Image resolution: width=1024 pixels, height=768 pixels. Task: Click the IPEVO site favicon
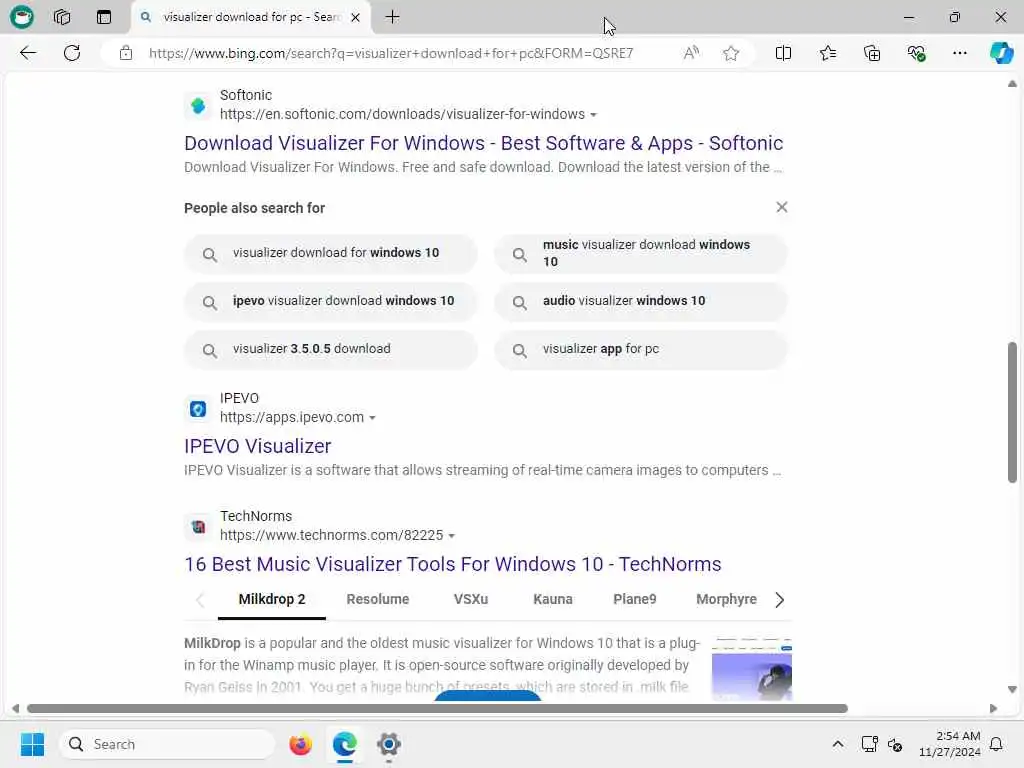coord(198,409)
